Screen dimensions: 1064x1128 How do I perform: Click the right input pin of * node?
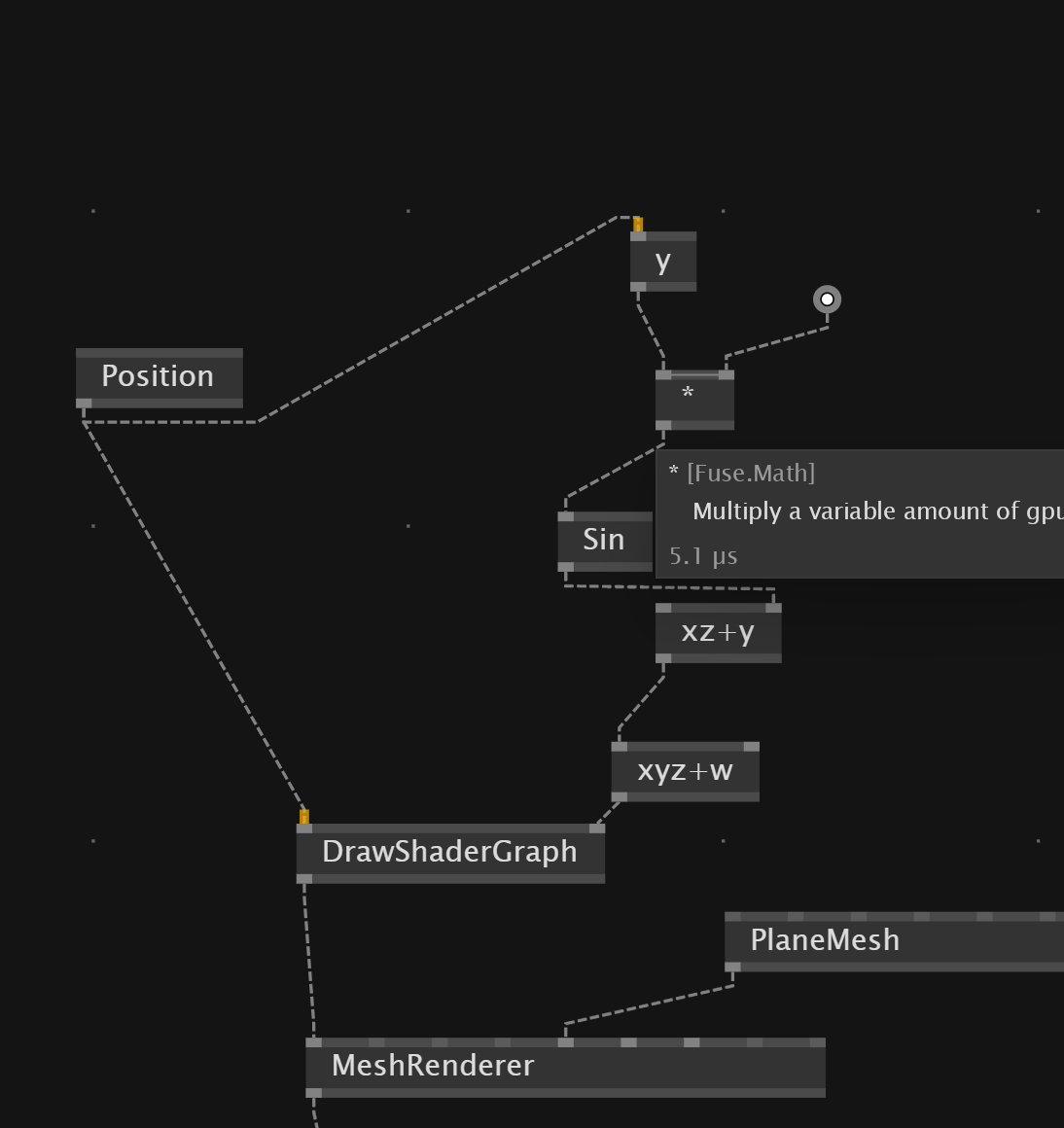coord(727,374)
